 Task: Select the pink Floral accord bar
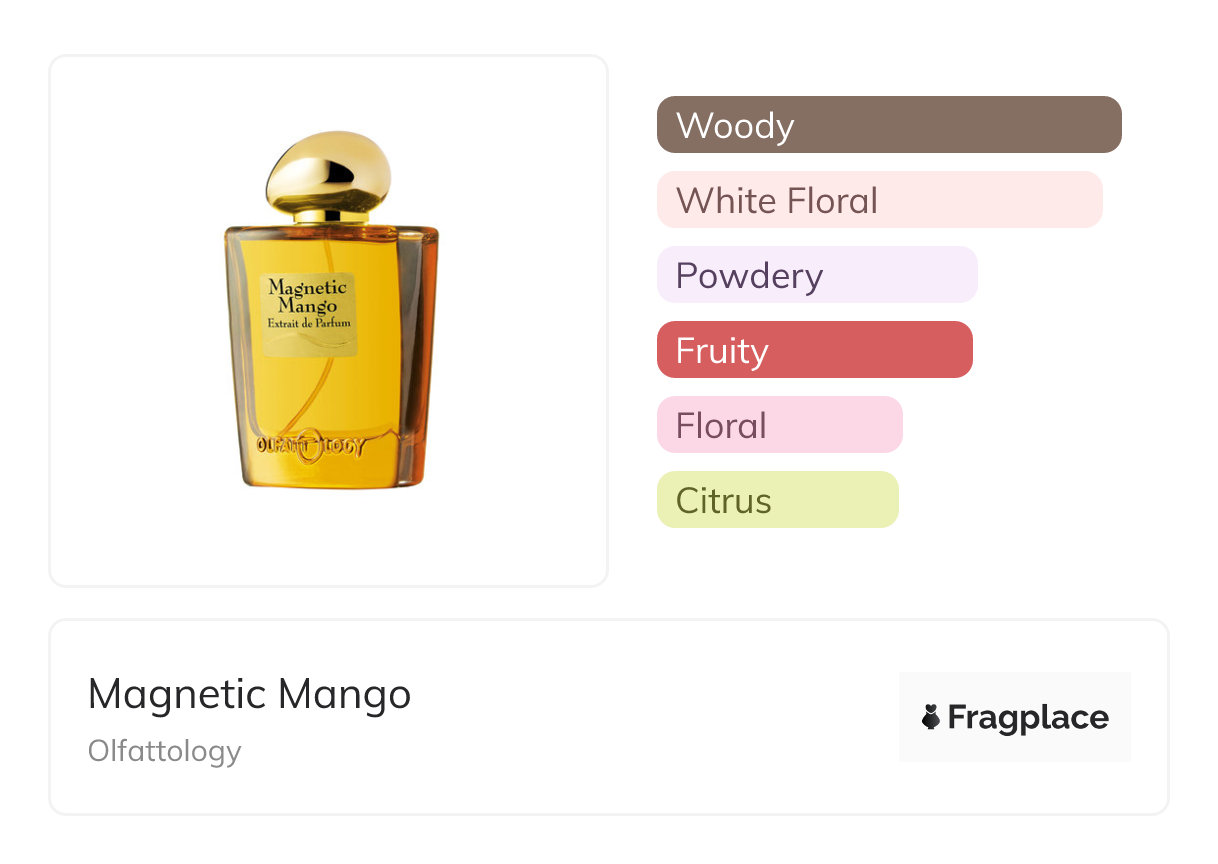coord(779,425)
